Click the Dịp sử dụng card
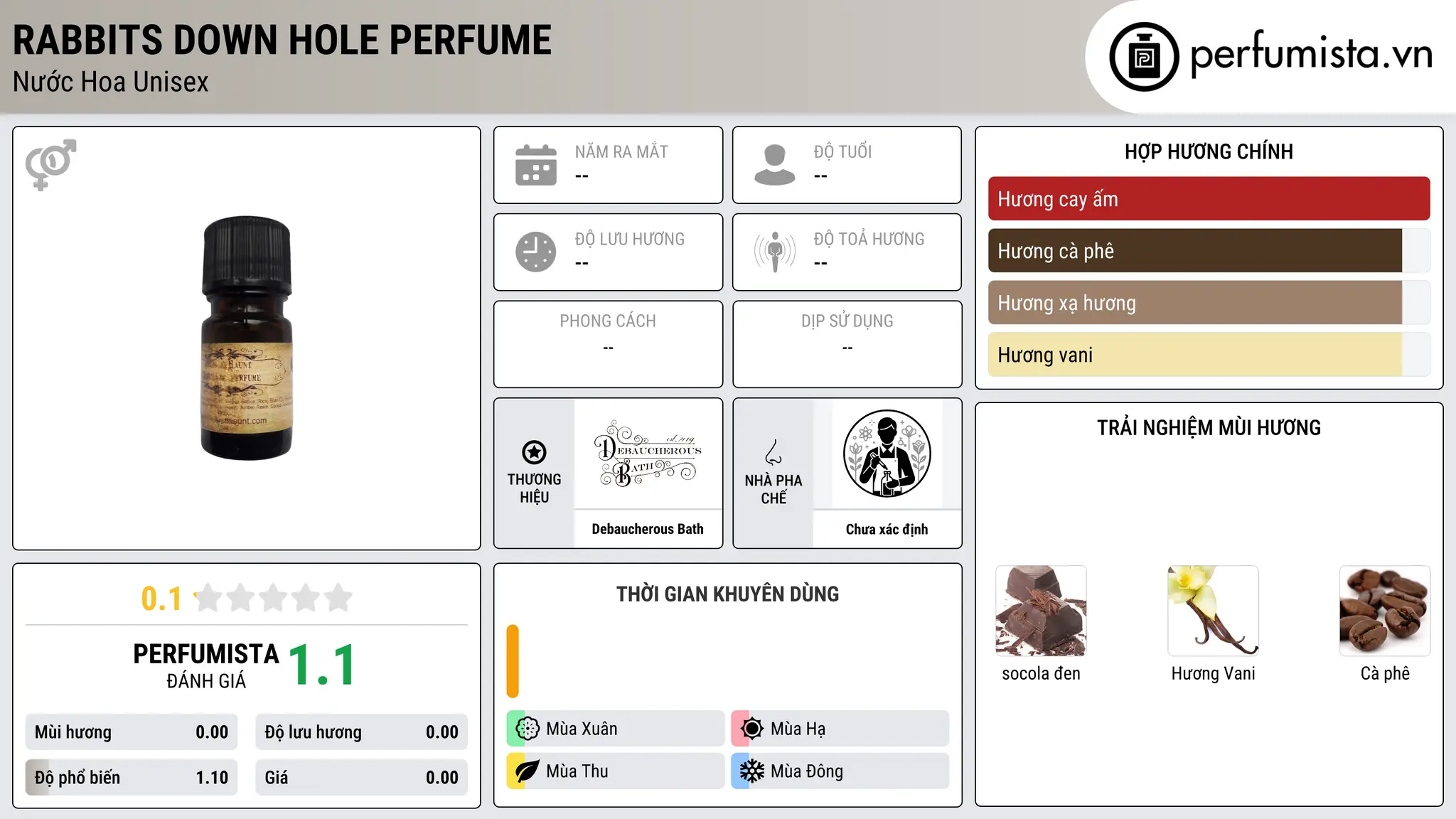This screenshot has height=819, width=1456. 847,344
